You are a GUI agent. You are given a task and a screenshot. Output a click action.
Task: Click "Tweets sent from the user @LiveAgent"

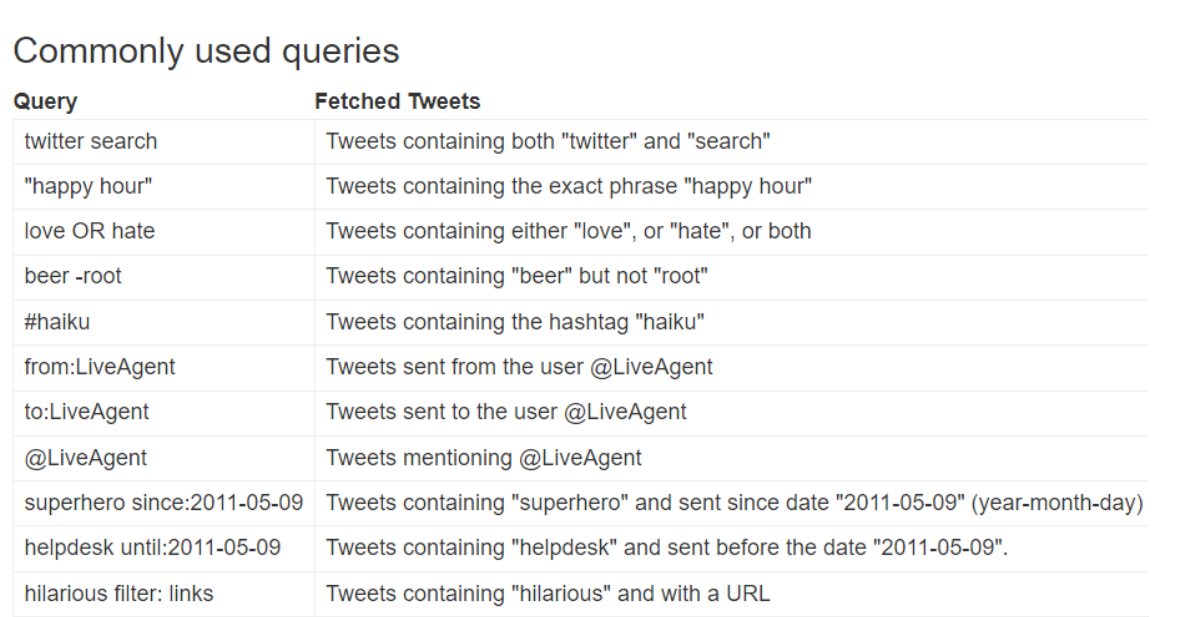519,367
